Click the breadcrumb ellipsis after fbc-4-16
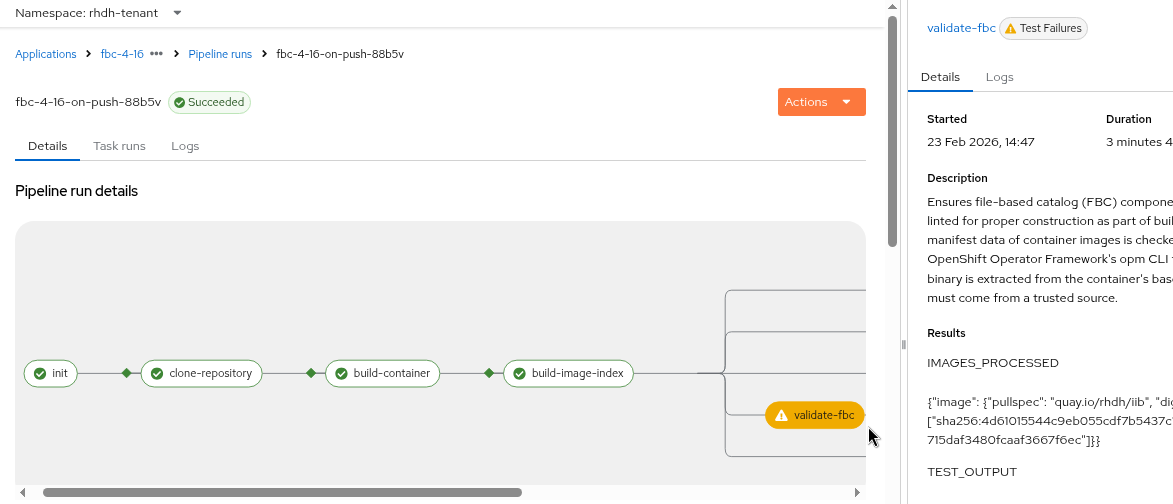 [156, 54]
